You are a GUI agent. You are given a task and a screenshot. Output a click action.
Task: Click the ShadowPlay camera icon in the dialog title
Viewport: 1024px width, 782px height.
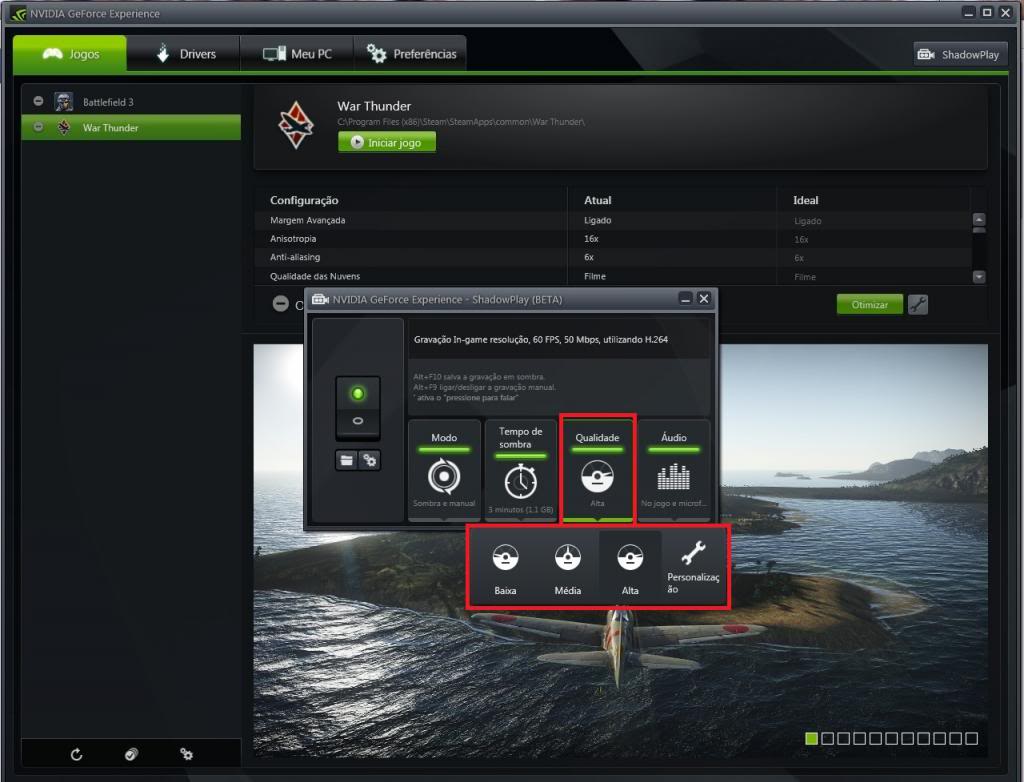(320, 299)
